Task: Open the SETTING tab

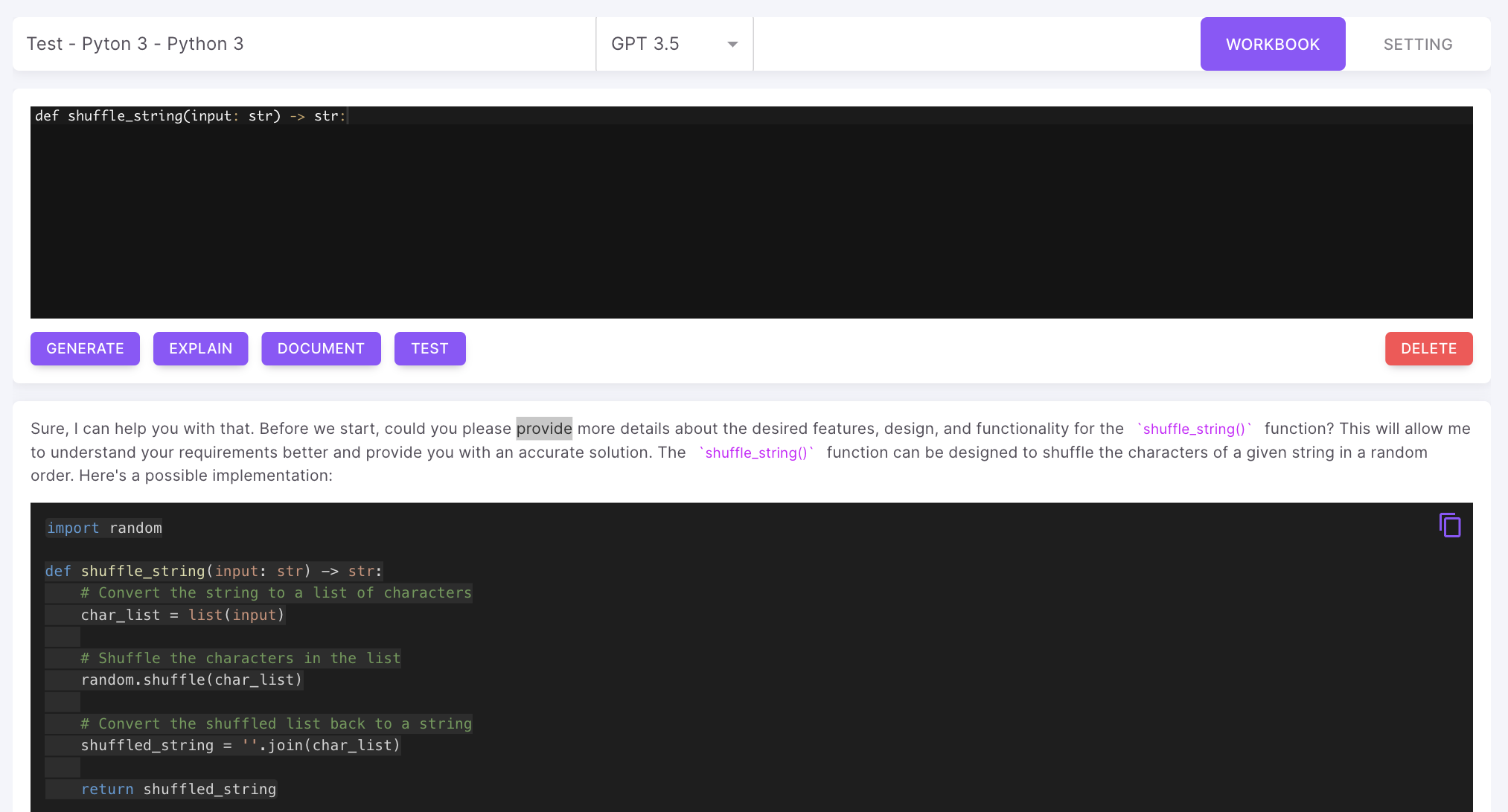Action: (1418, 44)
